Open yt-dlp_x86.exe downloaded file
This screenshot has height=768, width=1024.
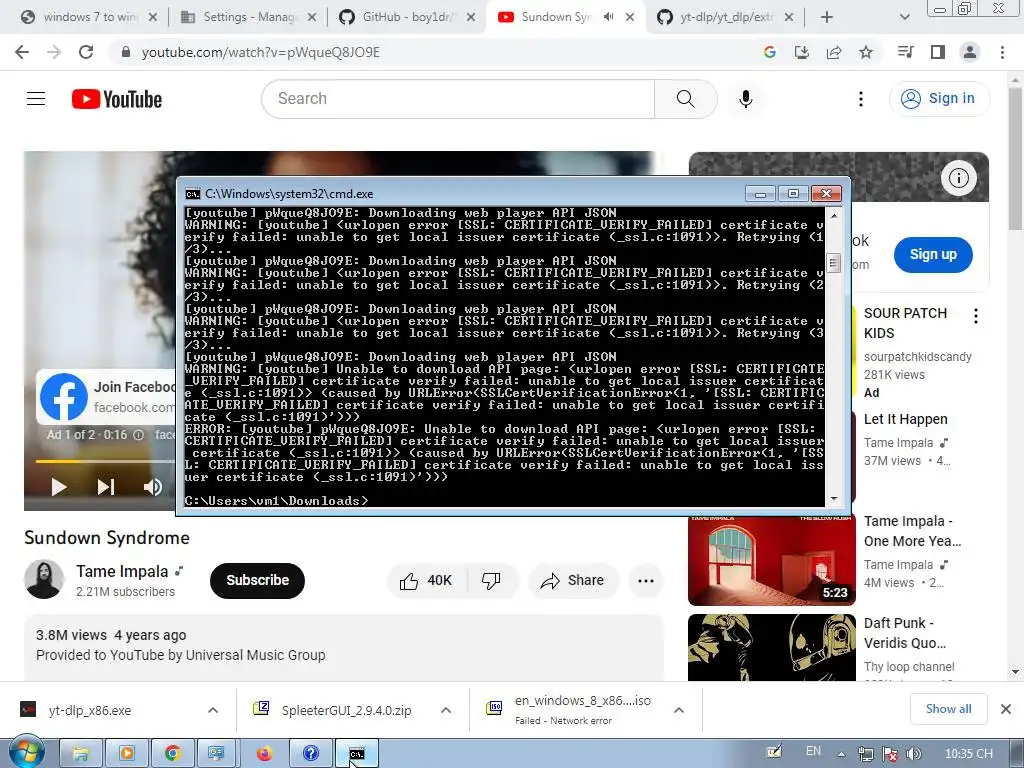click(90, 711)
